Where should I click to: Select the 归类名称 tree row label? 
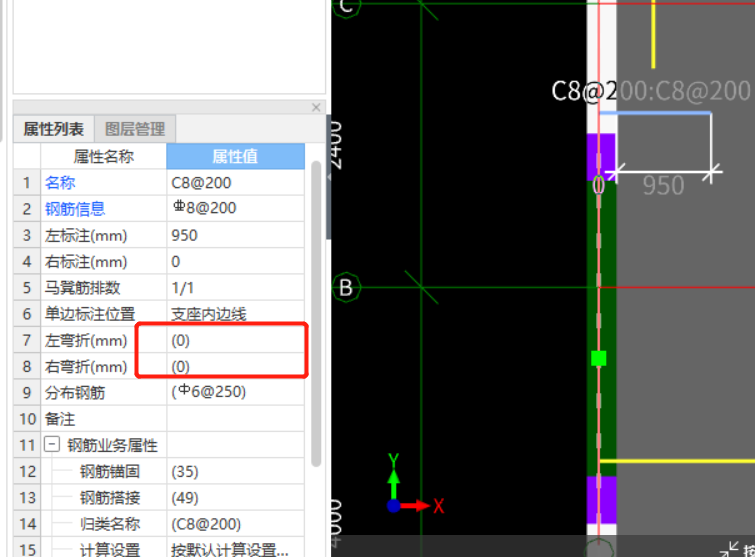coord(110,524)
